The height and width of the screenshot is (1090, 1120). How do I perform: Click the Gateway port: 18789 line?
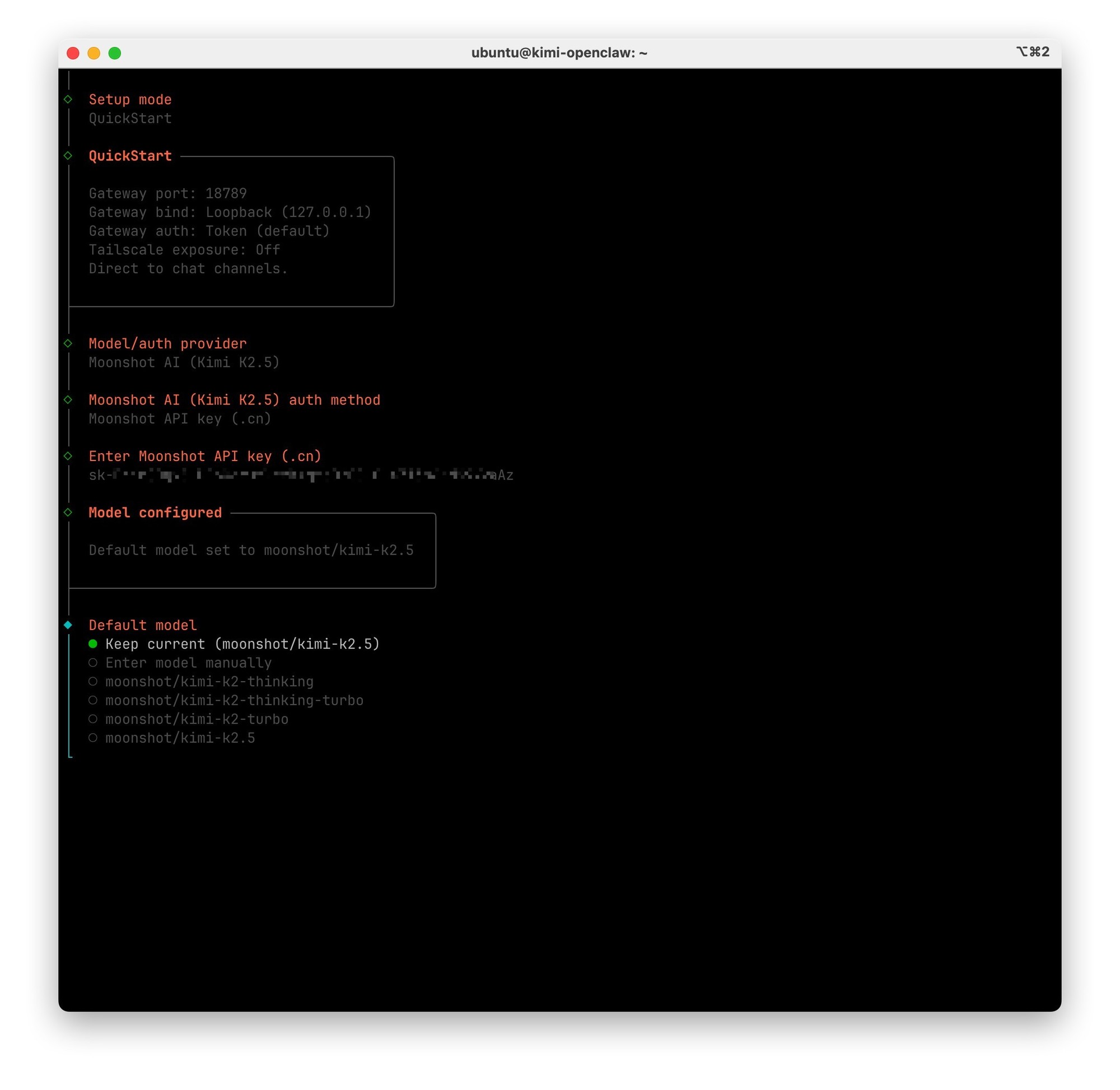(x=167, y=193)
